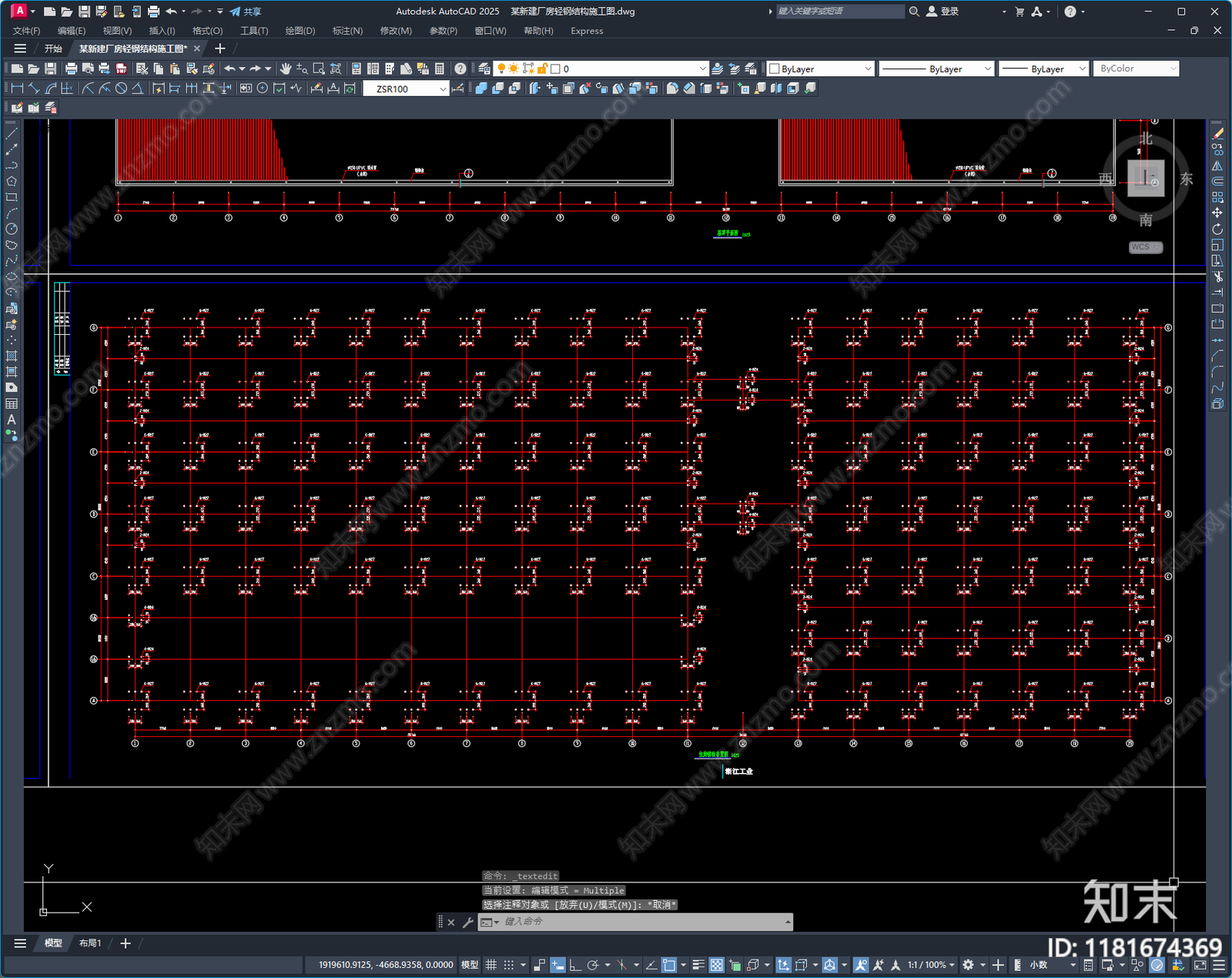Click the WCS coordinate system button
1232x978 pixels.
[x=1146, y=247]
